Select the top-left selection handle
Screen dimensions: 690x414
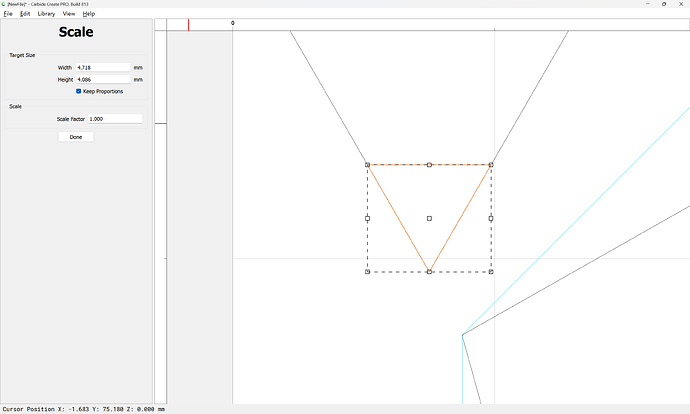pos(367,165)
